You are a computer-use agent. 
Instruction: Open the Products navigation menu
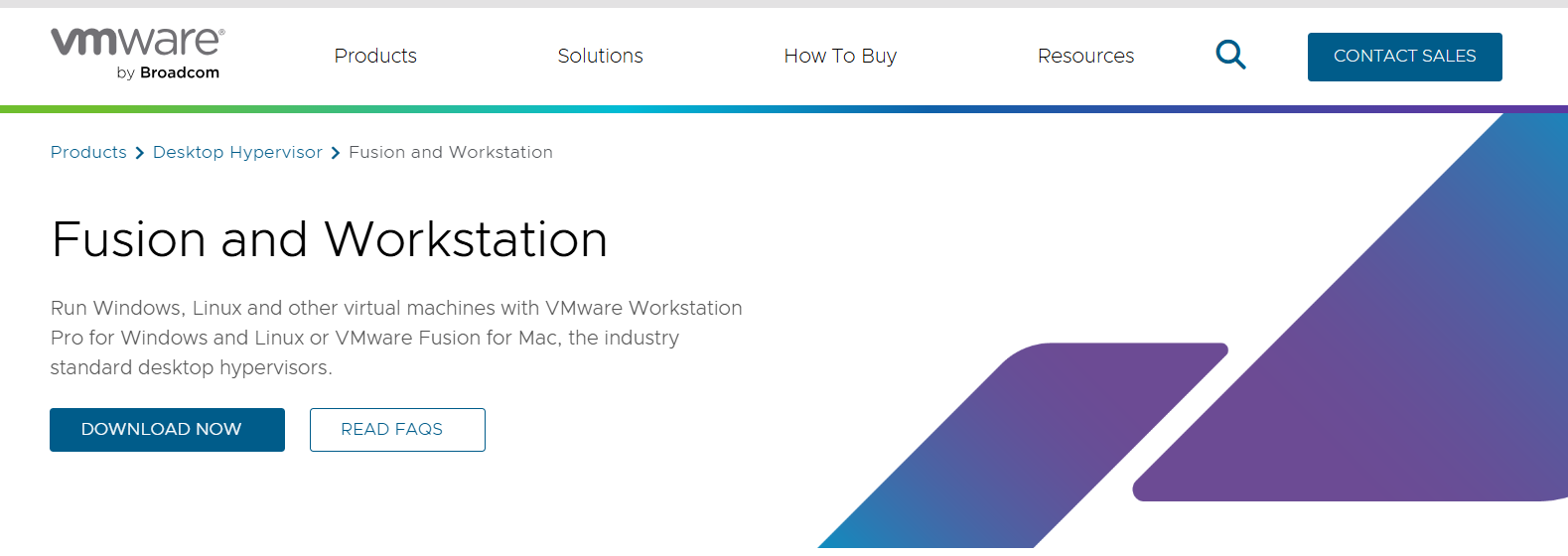tap(375, 56)
